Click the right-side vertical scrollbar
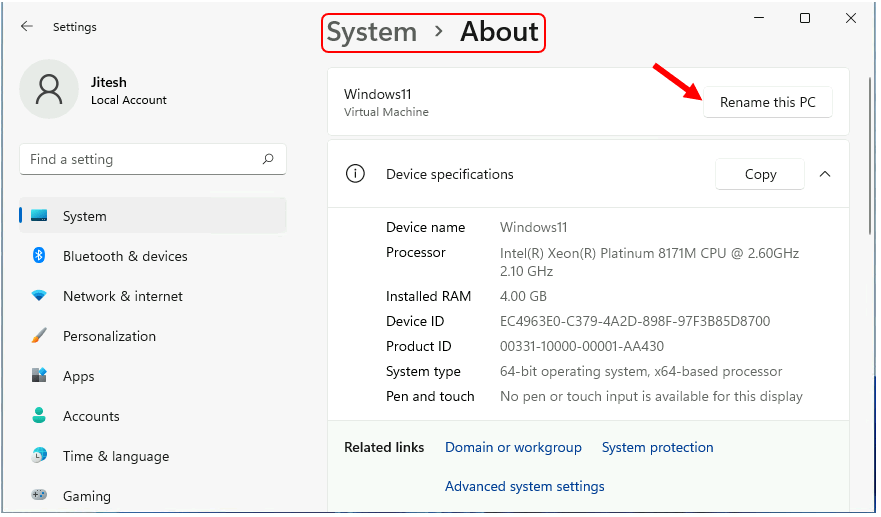The image size is (881, 517). [871, 156]
